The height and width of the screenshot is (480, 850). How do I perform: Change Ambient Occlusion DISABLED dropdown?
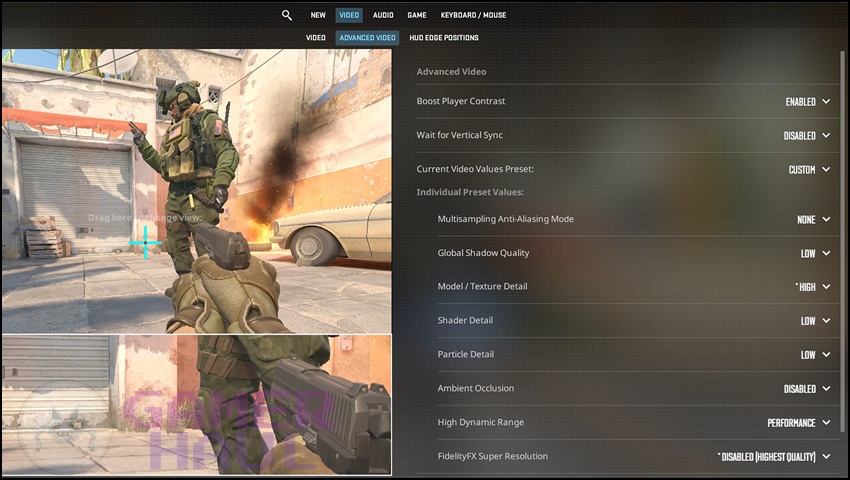point(807,389)
